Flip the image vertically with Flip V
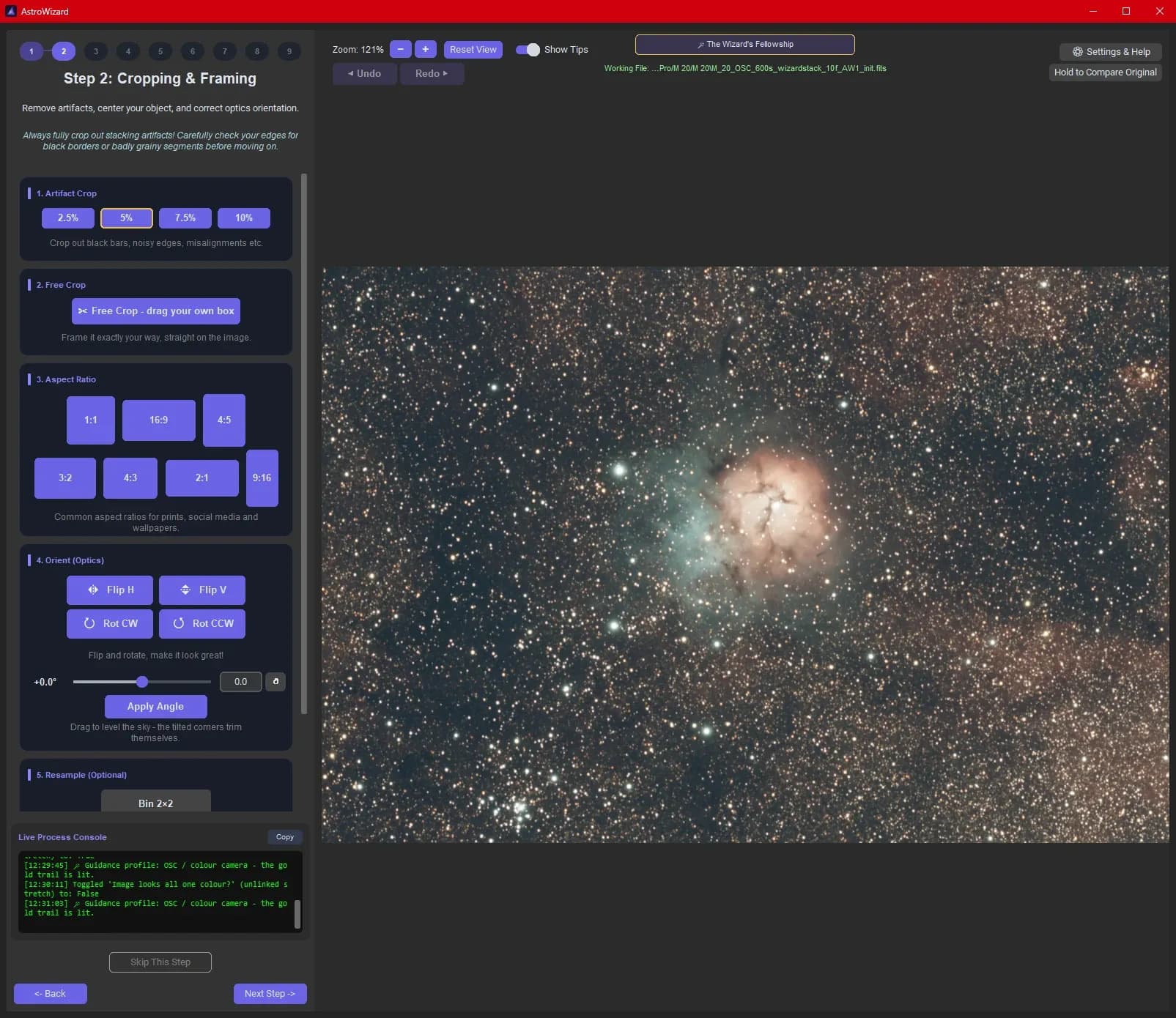The image size is (1176, 1018). (202, 590)
